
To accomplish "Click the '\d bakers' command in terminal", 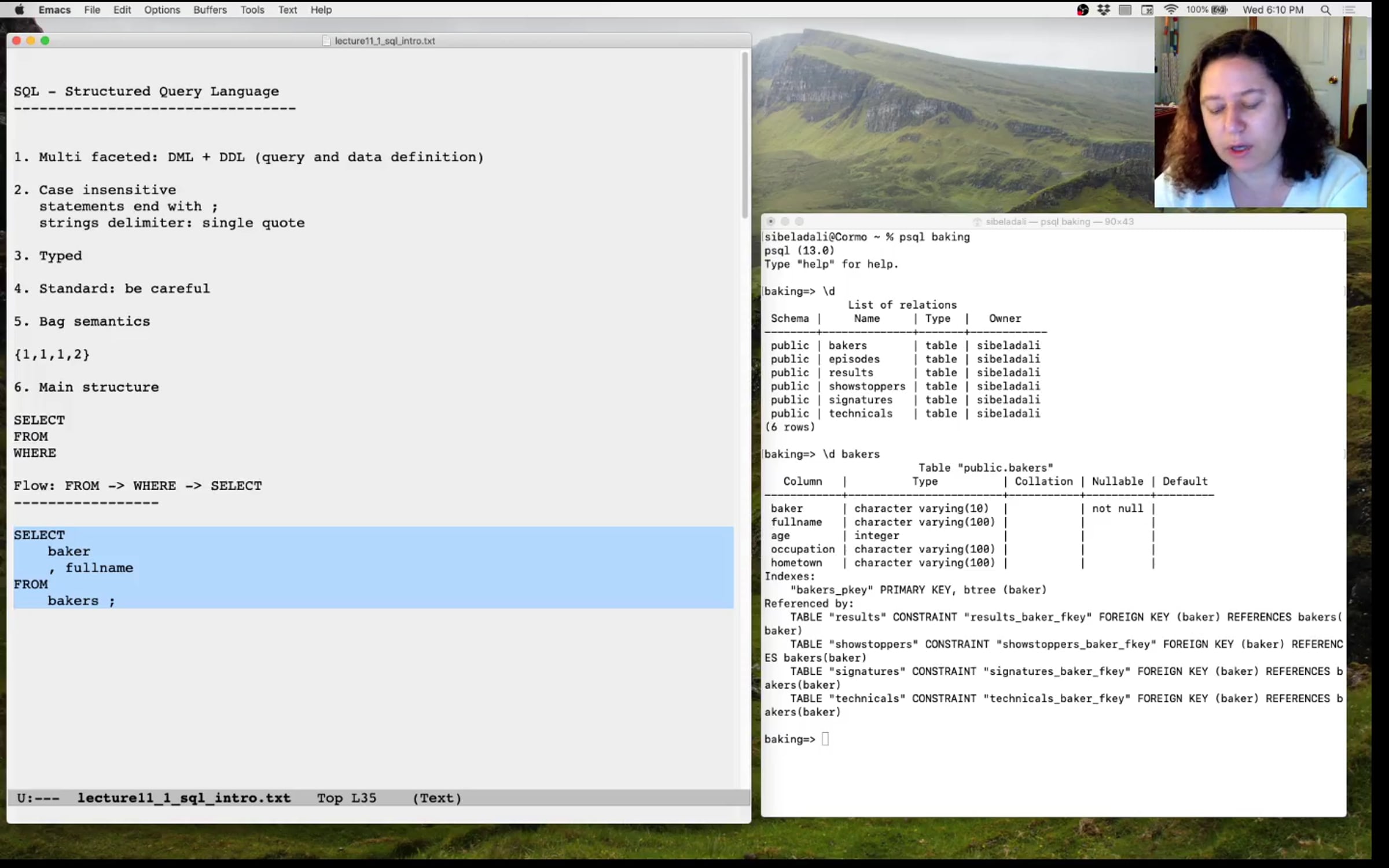I will click(x=851, y=454).
